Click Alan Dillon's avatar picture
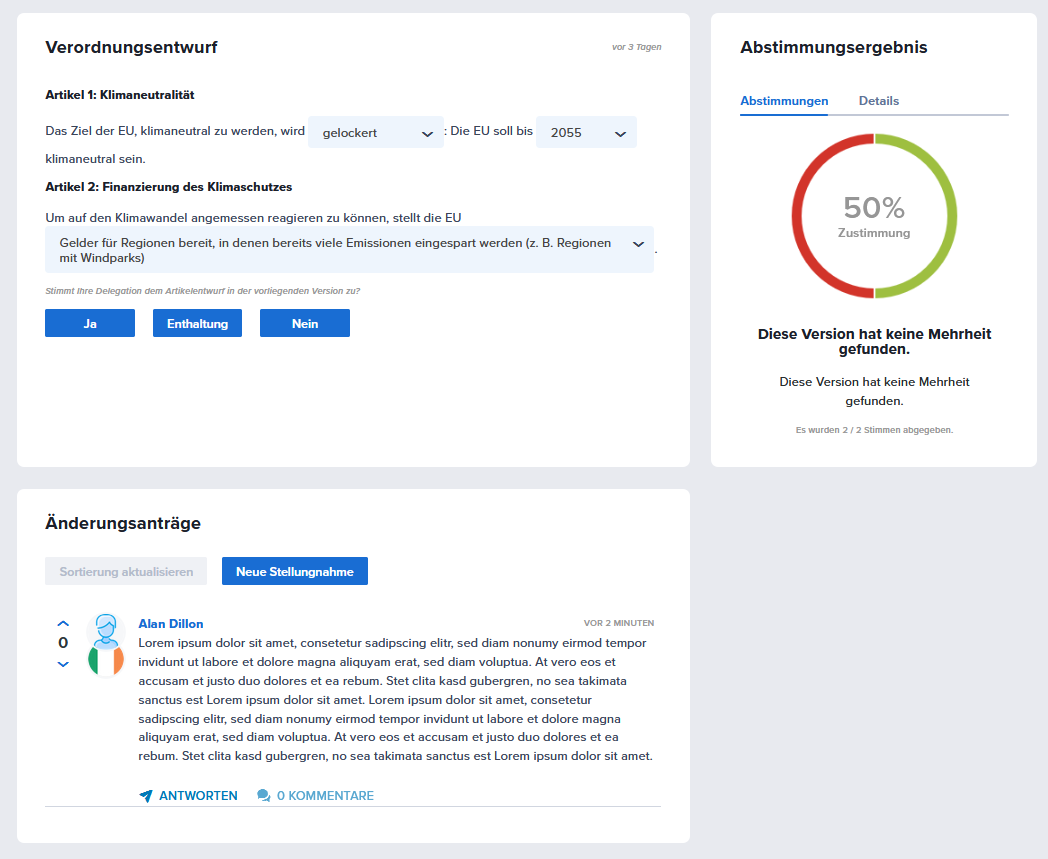Image resolution: width=1048 pixels, height=859 pixels. pyautogui.click(x=105, y=630)
